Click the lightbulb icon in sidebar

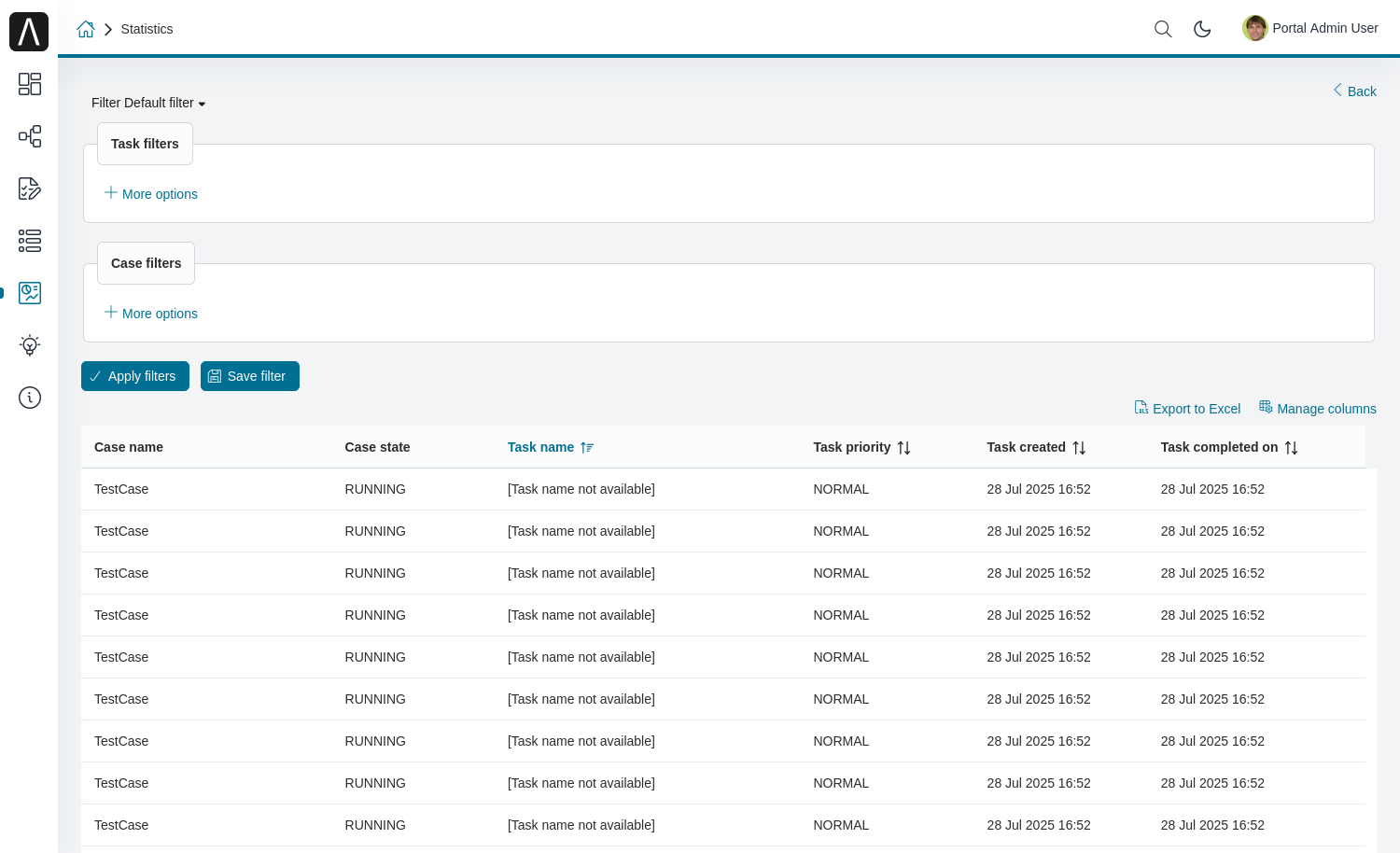[x=30, y=345]
